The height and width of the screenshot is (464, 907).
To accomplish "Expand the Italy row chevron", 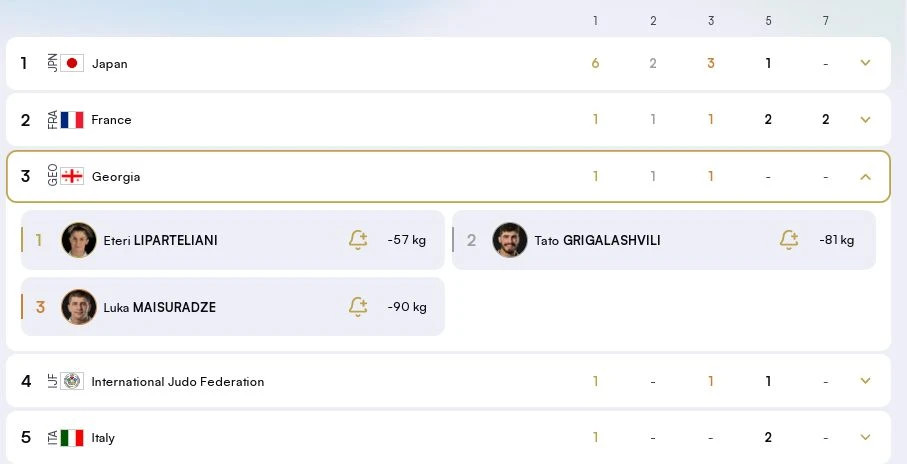I will (x=865, y=437).
